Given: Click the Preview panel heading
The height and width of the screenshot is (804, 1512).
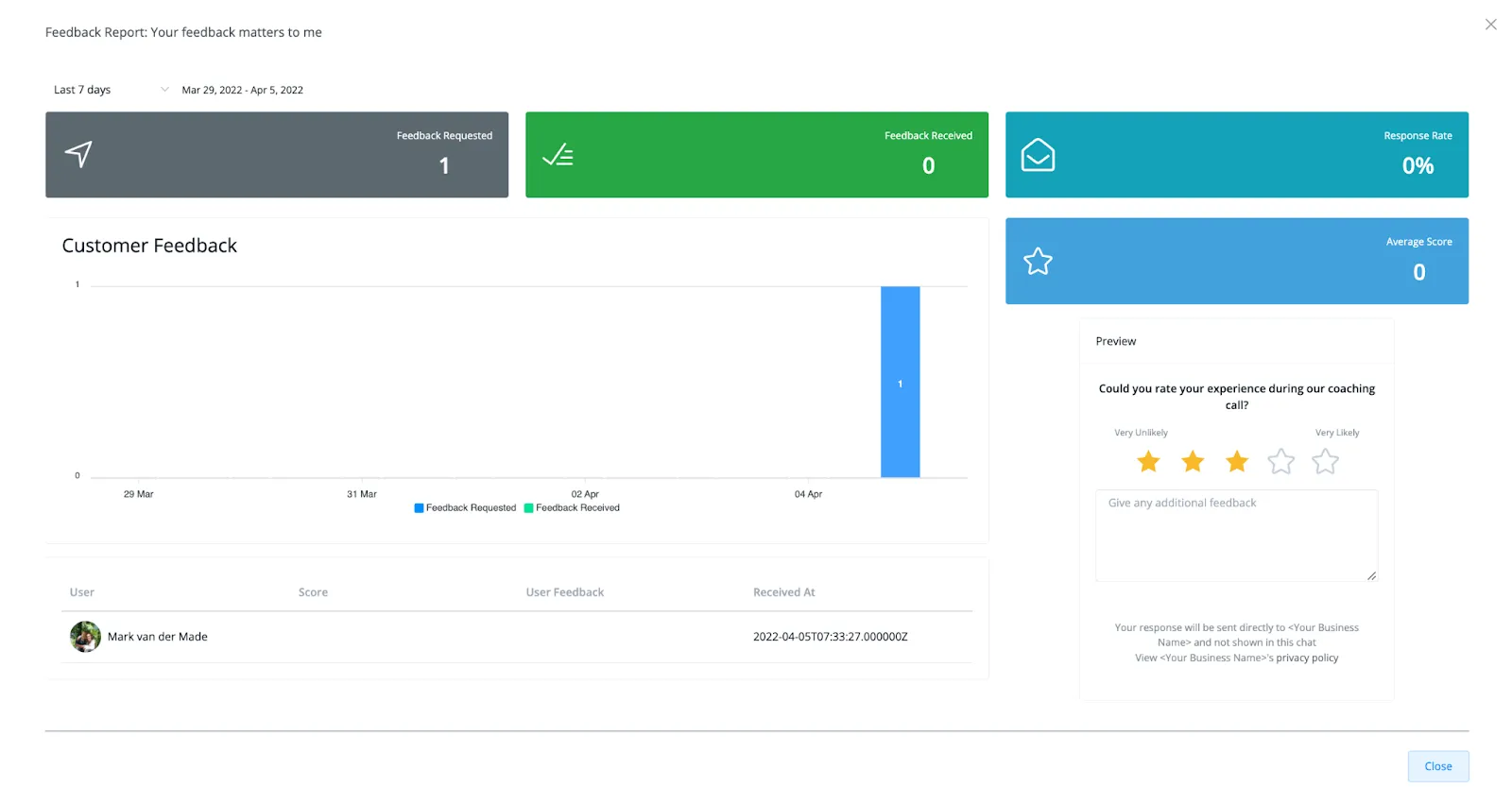Looking at the screenshot, I should (x=1116, y=341).
